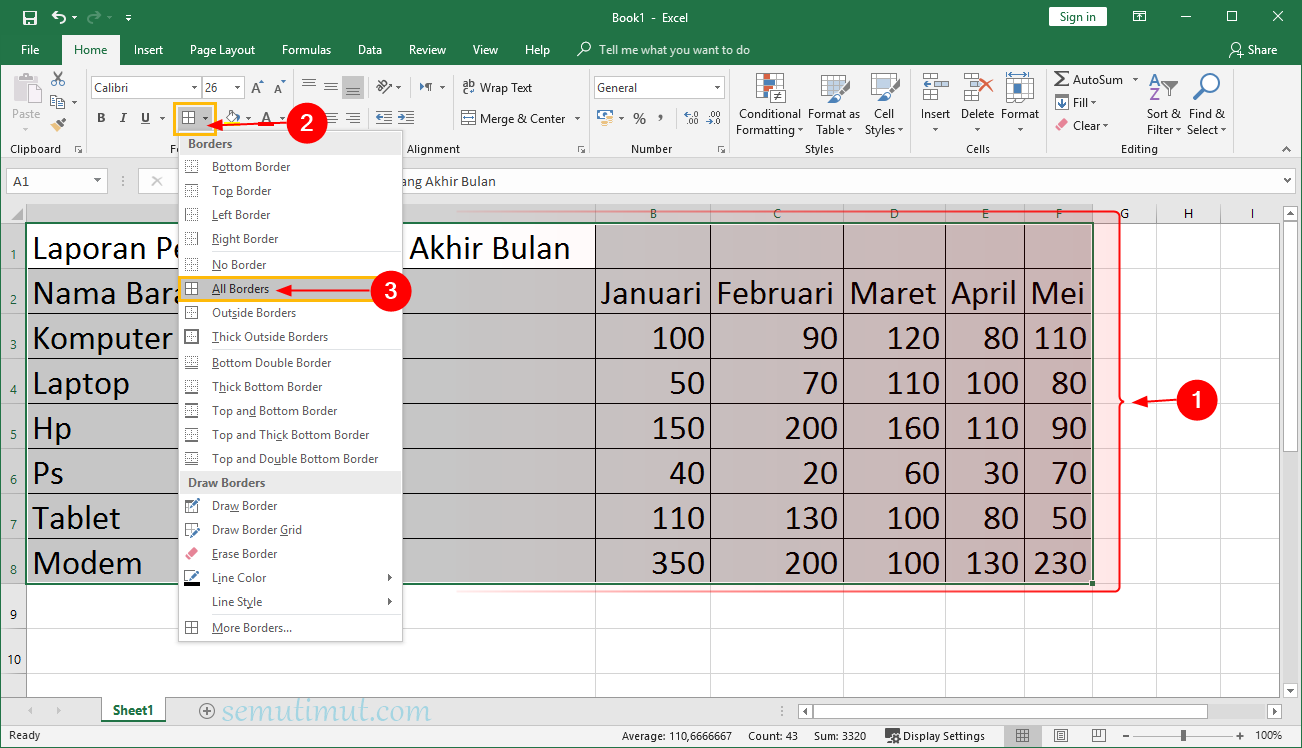Expand the Borders button dropdown arrow
The height and width of the screenshot is (748, 1302).
(206, 119)
